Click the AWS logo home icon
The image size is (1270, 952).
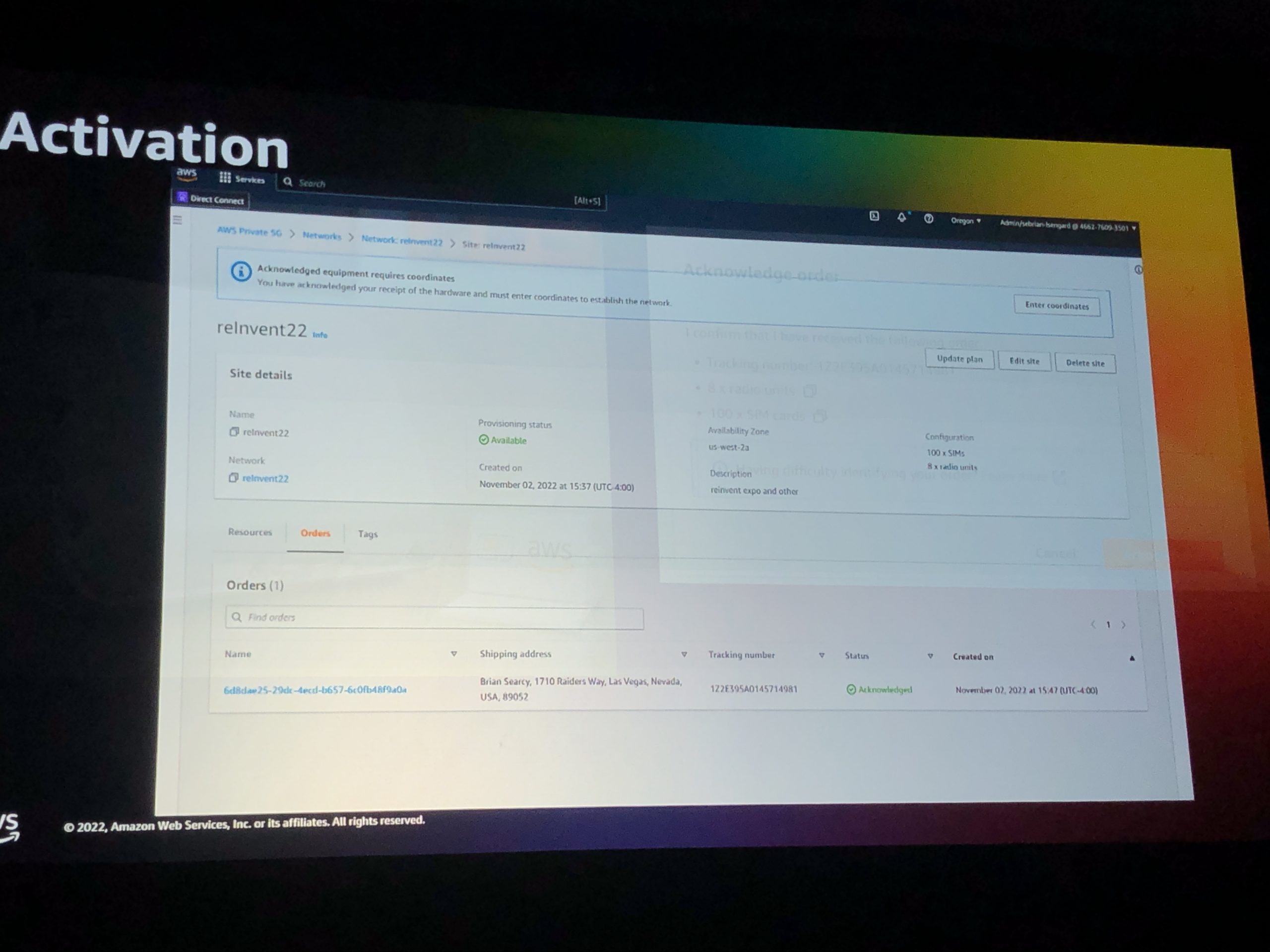point(187,174)
